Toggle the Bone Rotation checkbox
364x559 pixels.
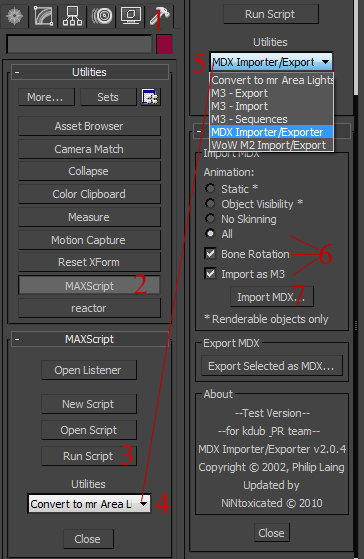(x=210, y=253)
